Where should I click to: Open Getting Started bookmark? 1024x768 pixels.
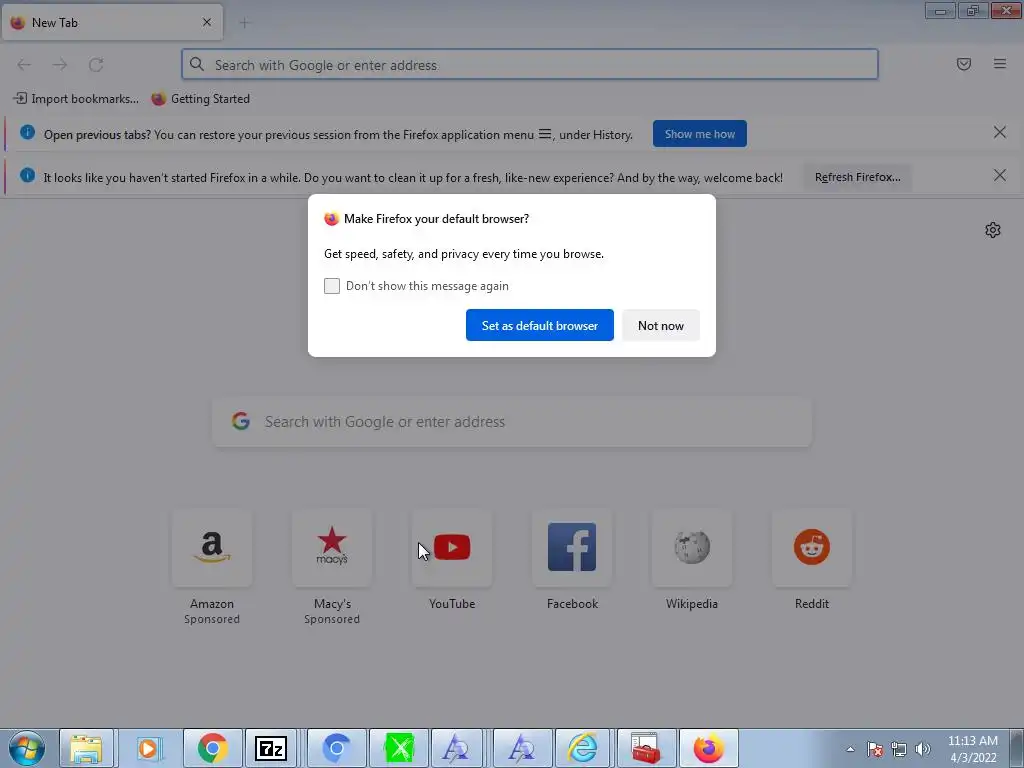(x=200, y=99)
